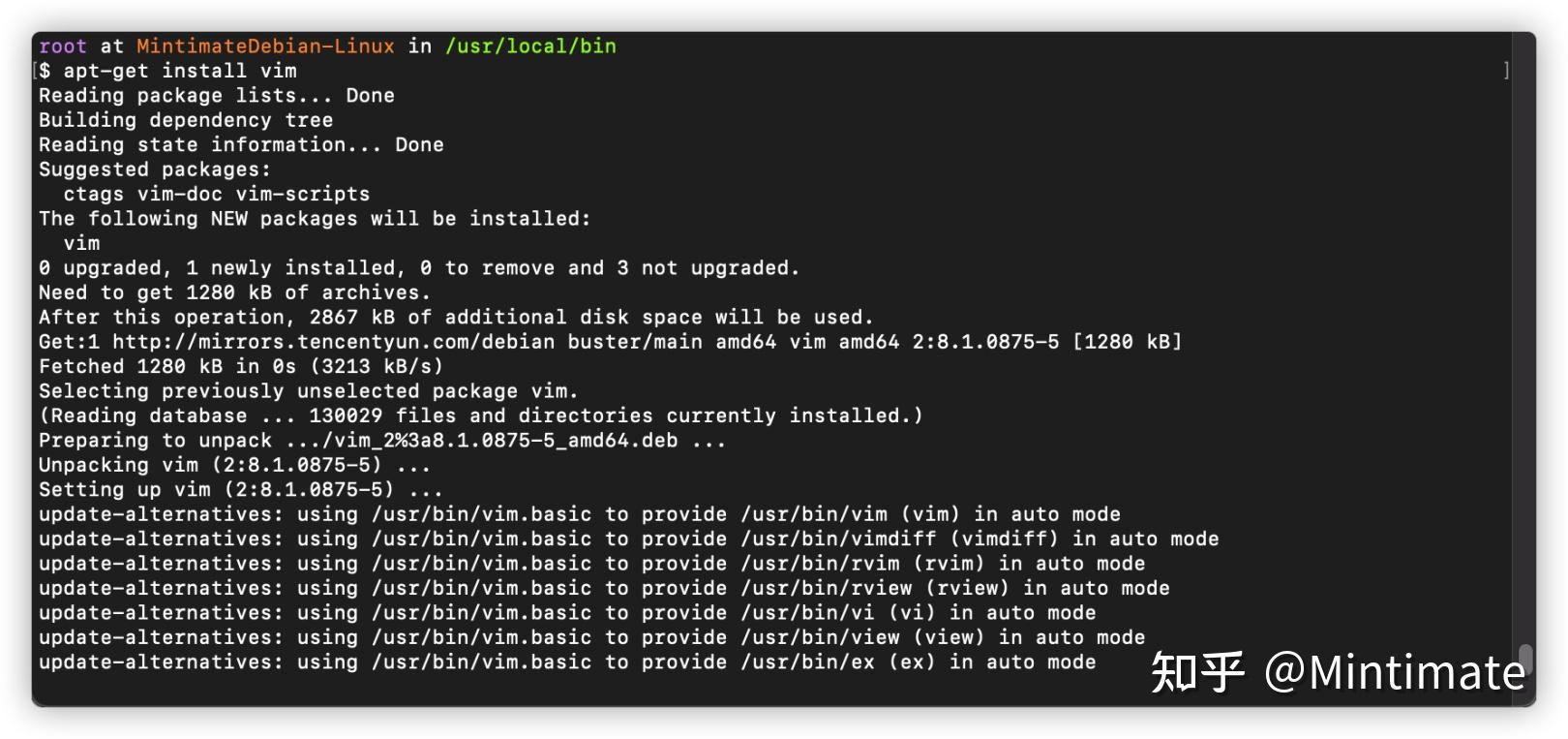
Task: Click the MintimateDebian-Linux hostname
Action: (265, 46)
